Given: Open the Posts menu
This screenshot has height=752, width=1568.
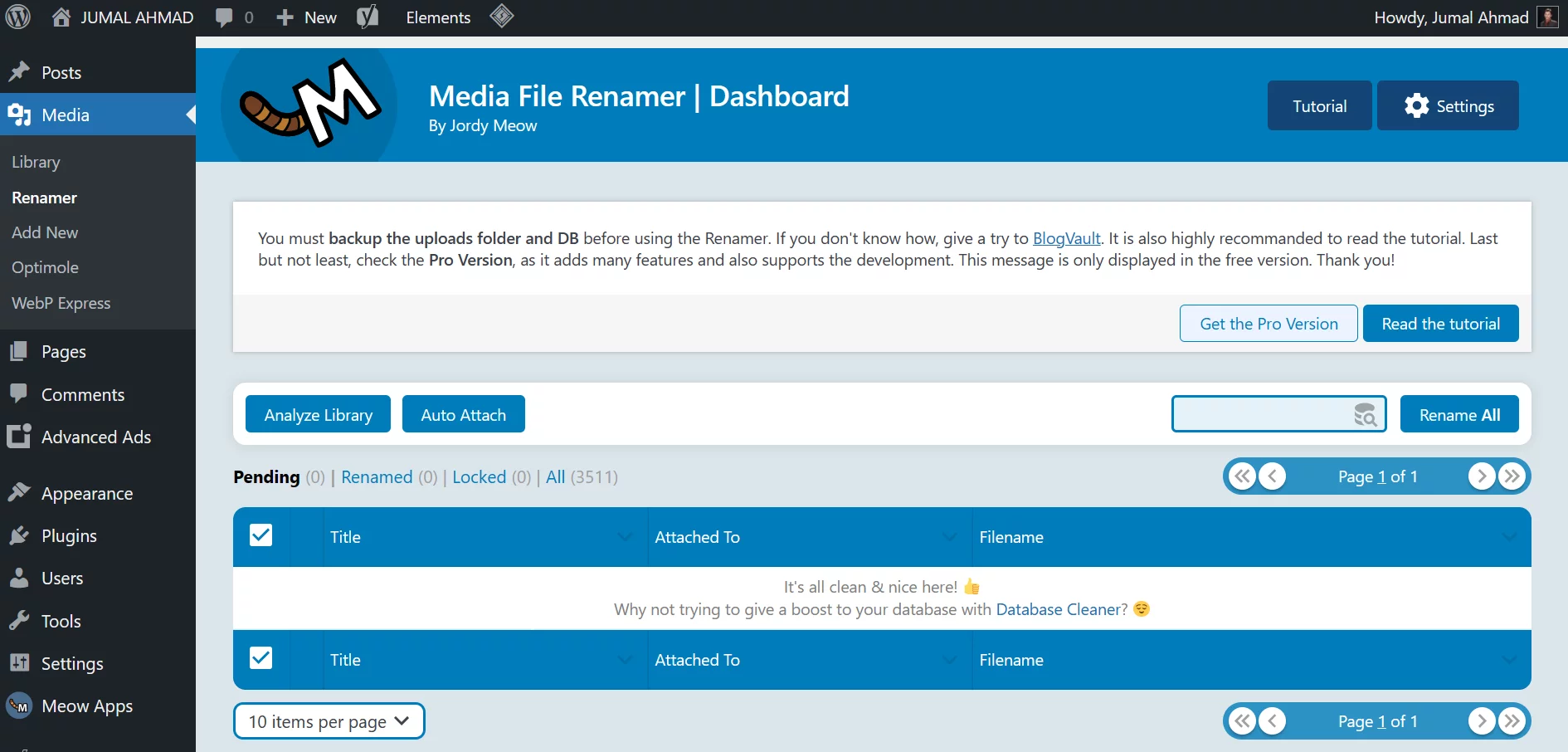Looking at the screenshot, I should tap(98, 72).
